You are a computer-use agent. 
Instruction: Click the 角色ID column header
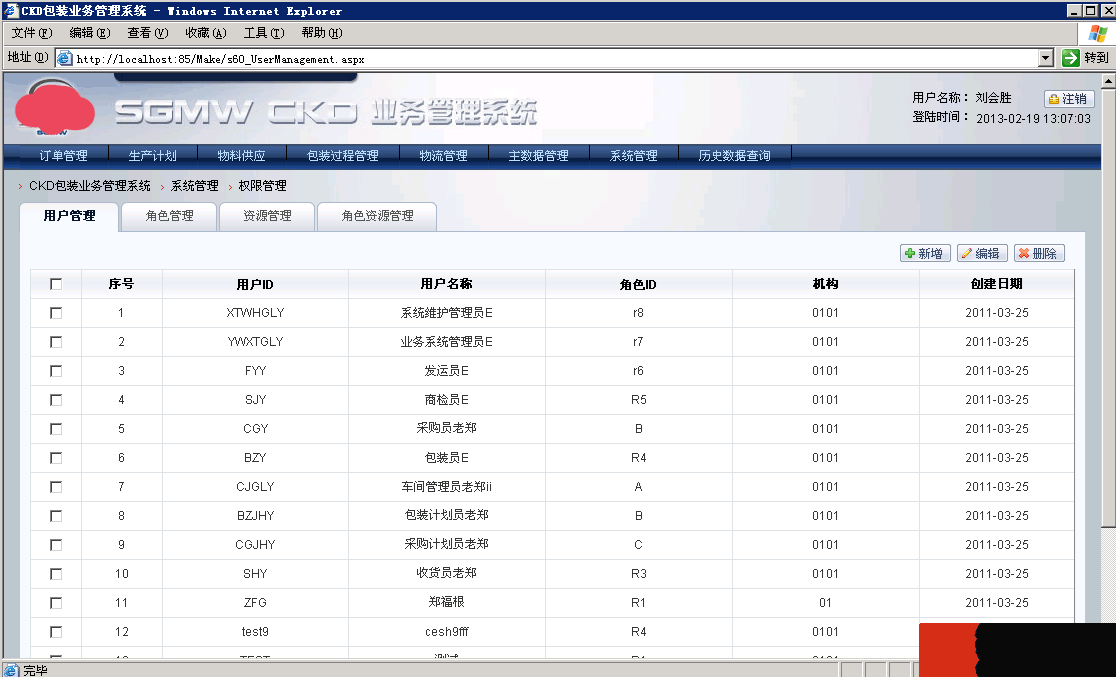click(638, 284)
